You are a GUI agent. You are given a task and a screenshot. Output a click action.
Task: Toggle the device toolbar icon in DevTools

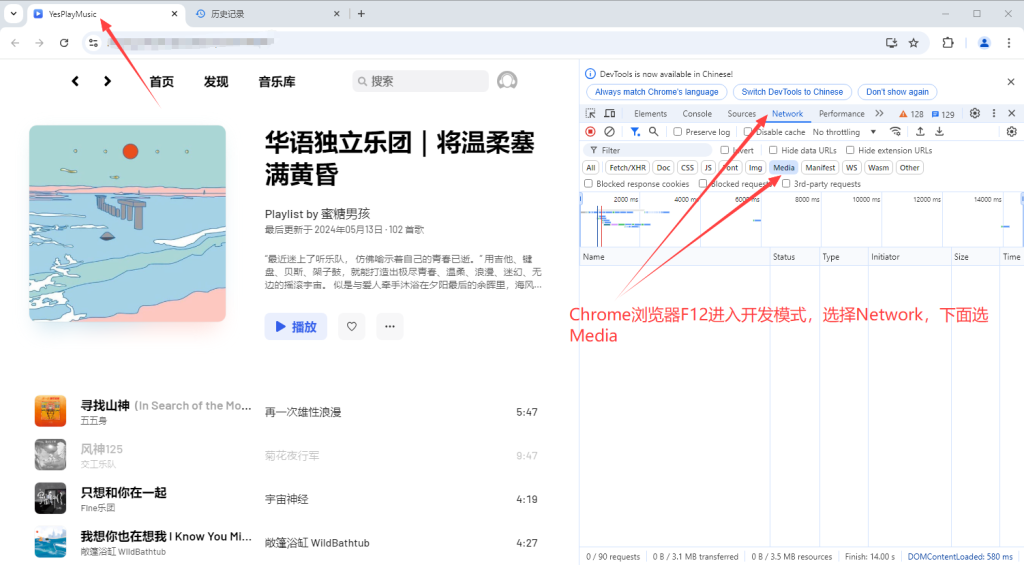[x=610, y=114]
